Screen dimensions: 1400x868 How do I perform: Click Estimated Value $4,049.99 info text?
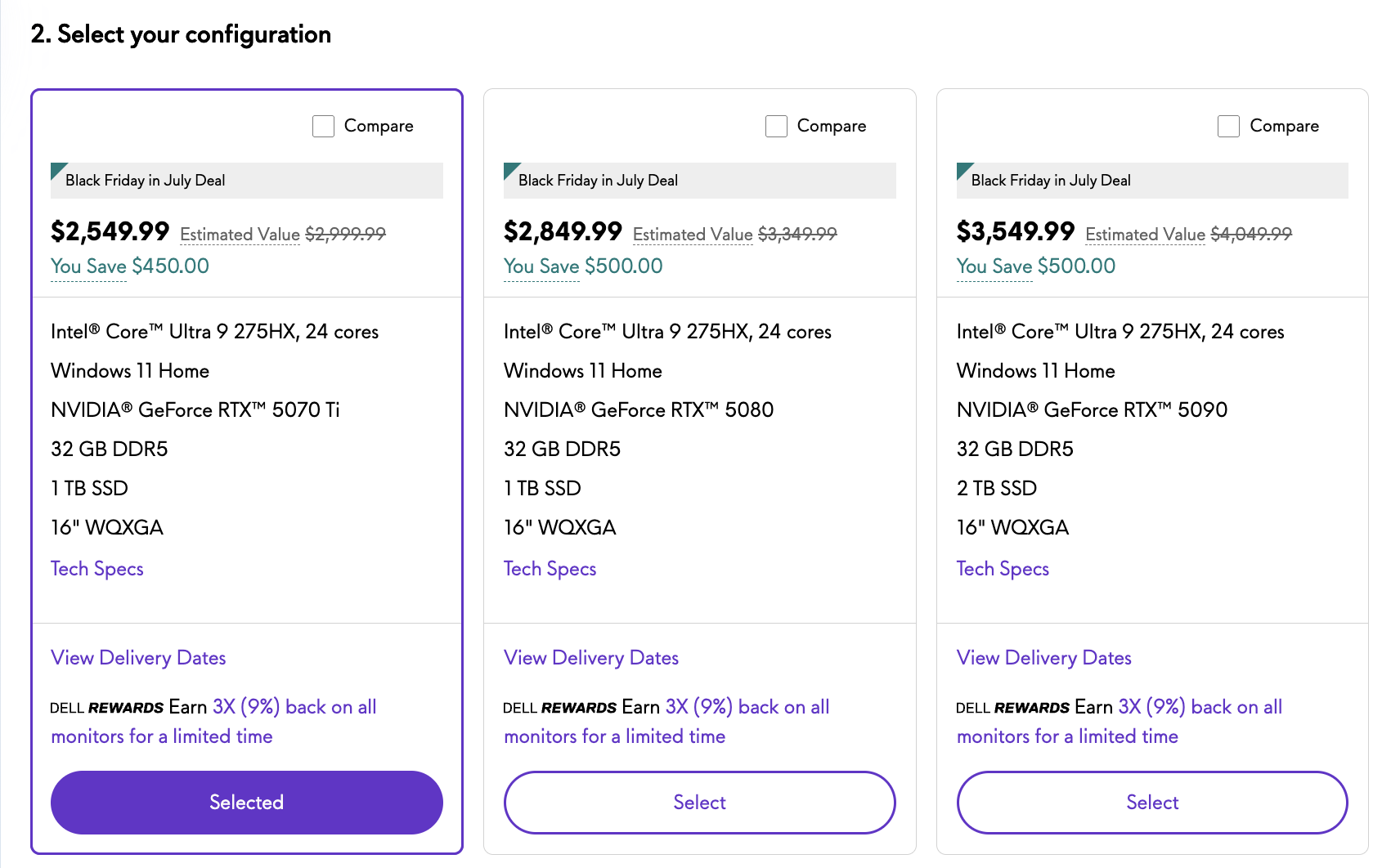pyautogui.click(x=1145, y=235)
